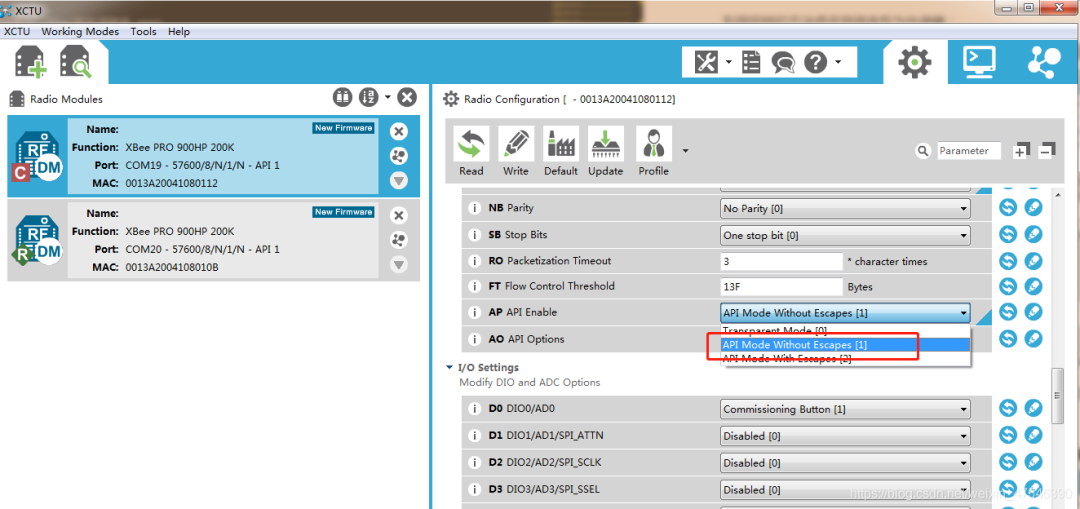Open the AP API Enable dropdown
This screenshot has height=509, width=1080.
pos(845,313)
